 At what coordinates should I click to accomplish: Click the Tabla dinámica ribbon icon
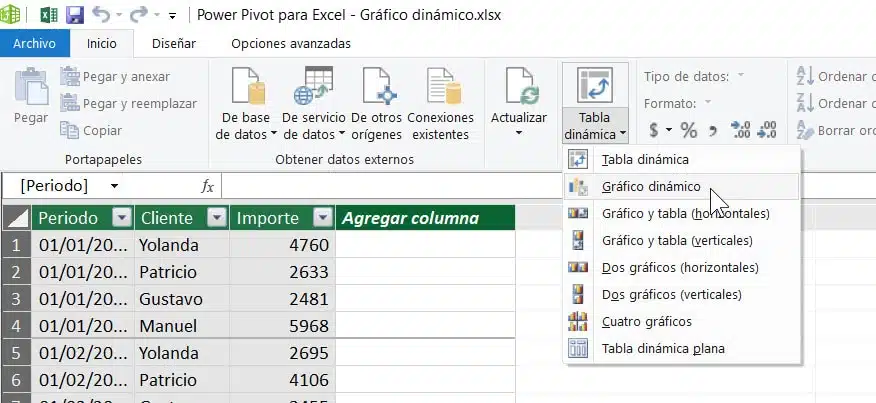pos(595,85)
